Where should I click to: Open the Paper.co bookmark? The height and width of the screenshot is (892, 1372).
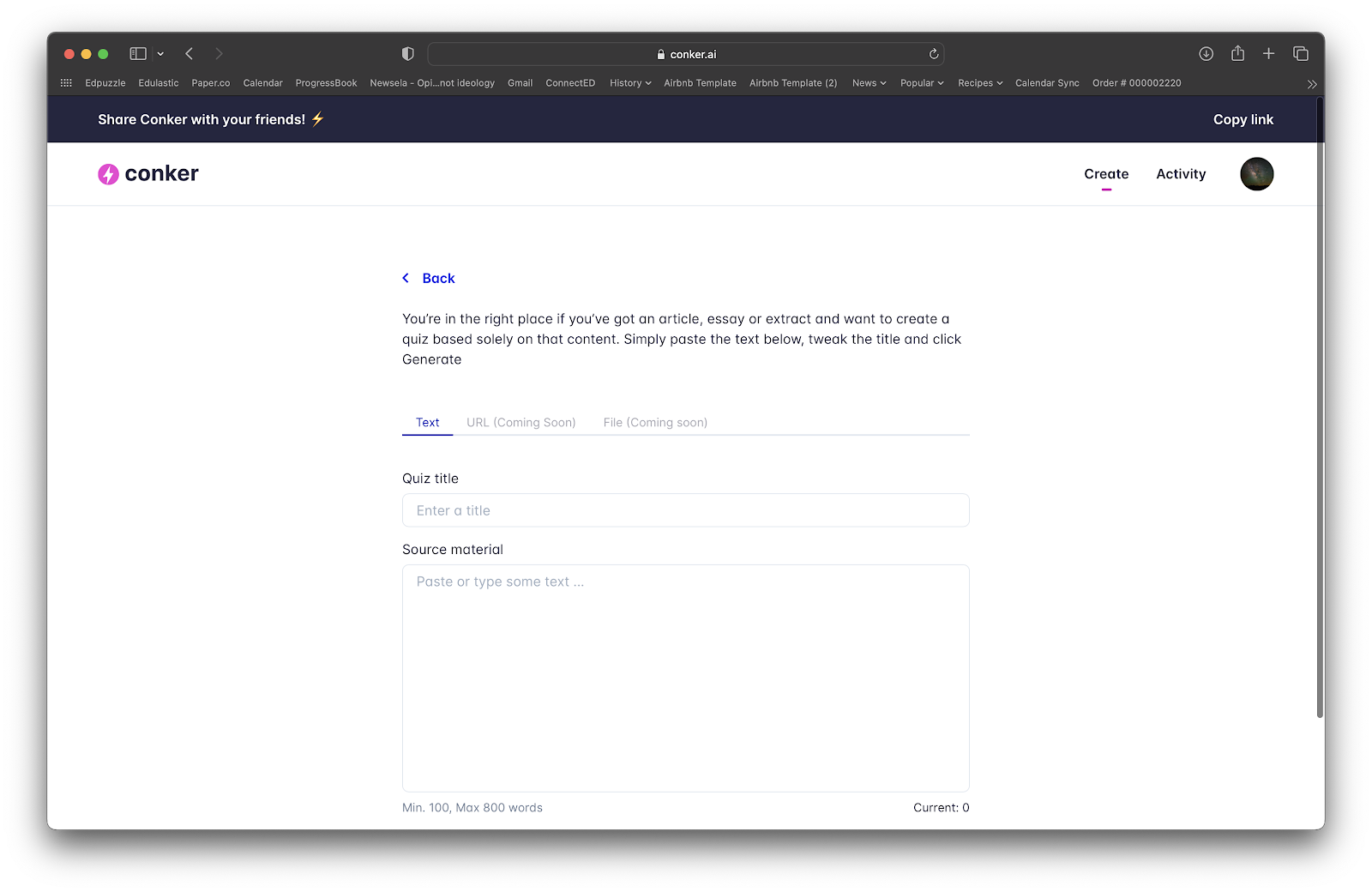[x=211, y=83]
